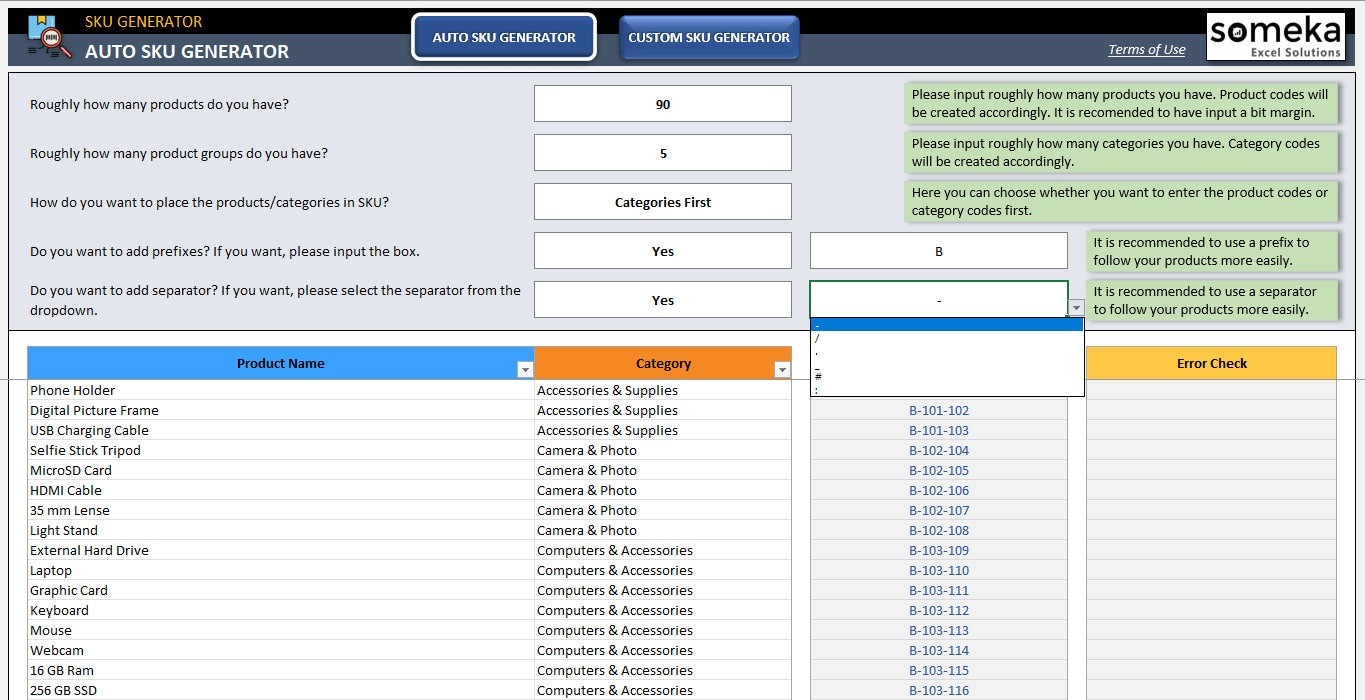Click Selfie Stick Tripod's Camera & Photo category
This screenshot has width=1365, height=700.
[663, 450]
